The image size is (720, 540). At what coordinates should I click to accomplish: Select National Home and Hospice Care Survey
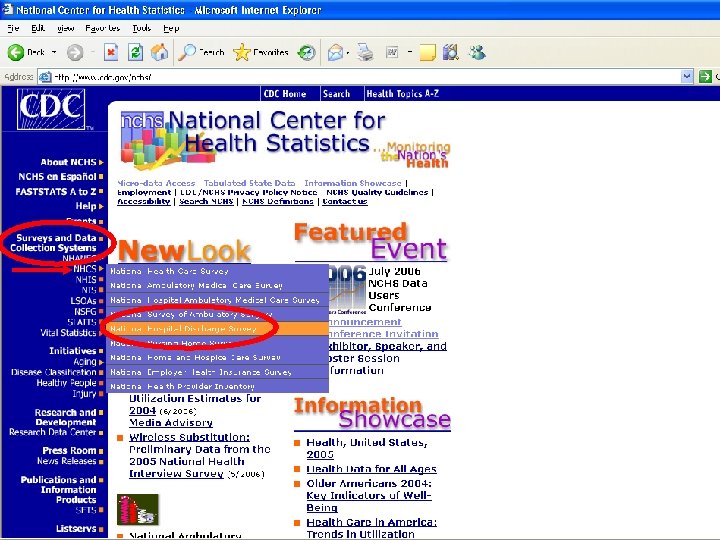(218, 357)
